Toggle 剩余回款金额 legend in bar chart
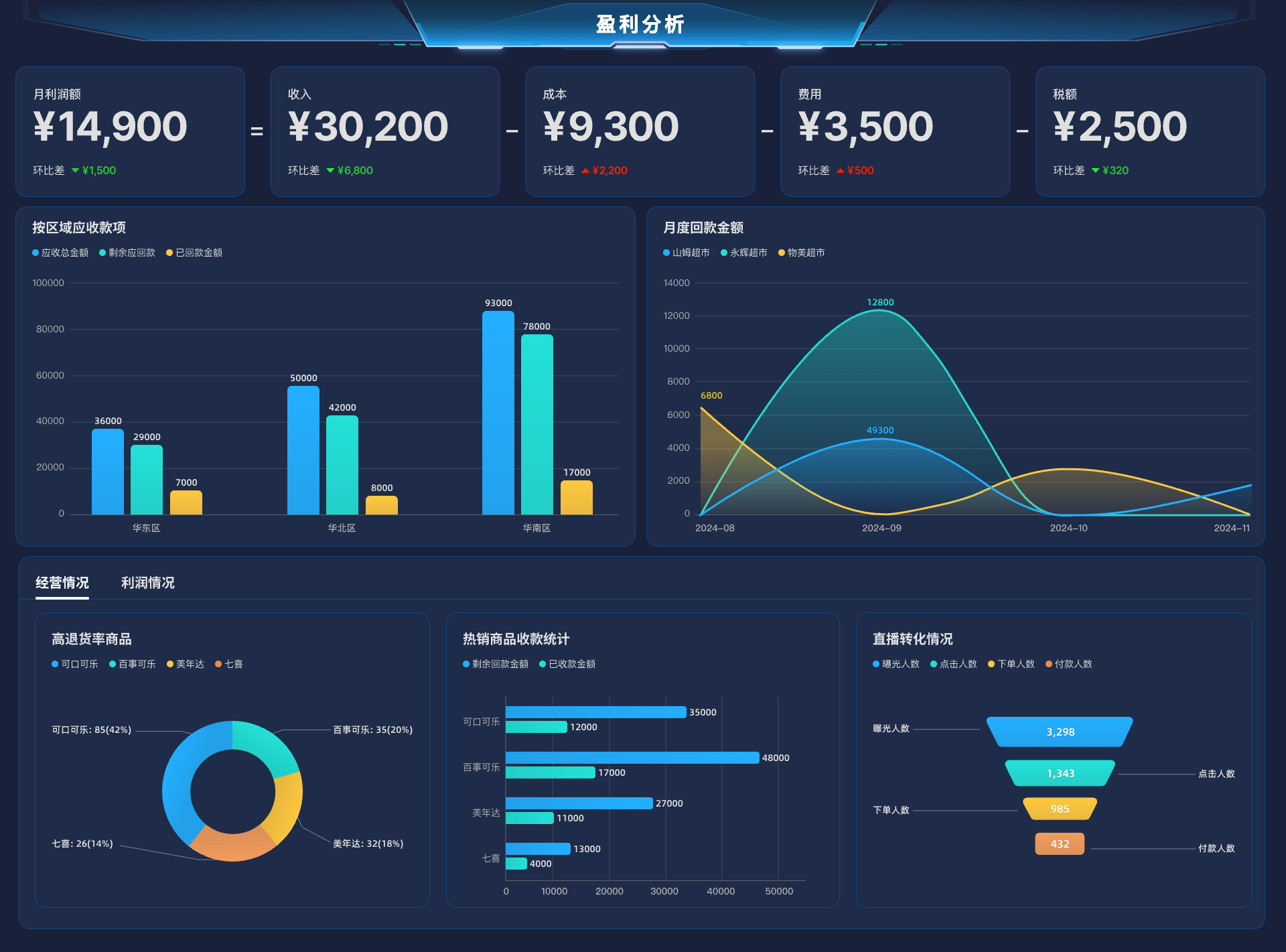Viewport: 1286px width, 952px height. tap(496, 664)
